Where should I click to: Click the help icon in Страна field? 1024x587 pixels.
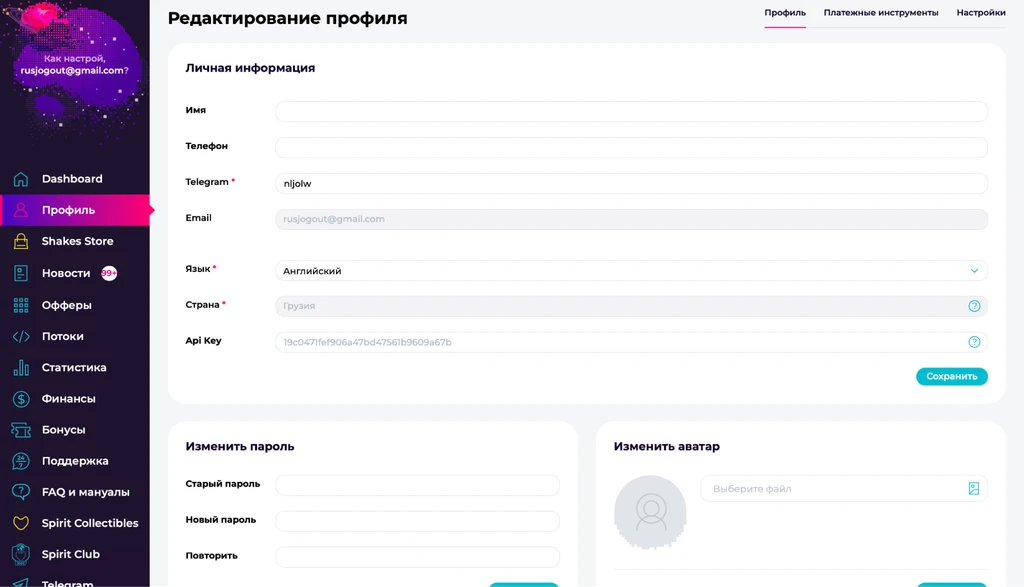pos(974,306)
